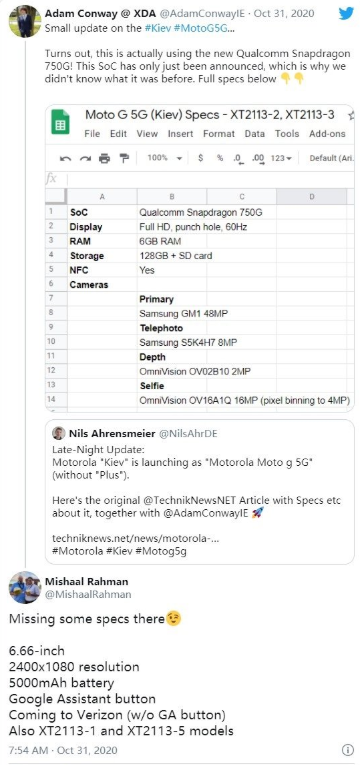
Task: Select column D header
Action: [x=311, y=197]
